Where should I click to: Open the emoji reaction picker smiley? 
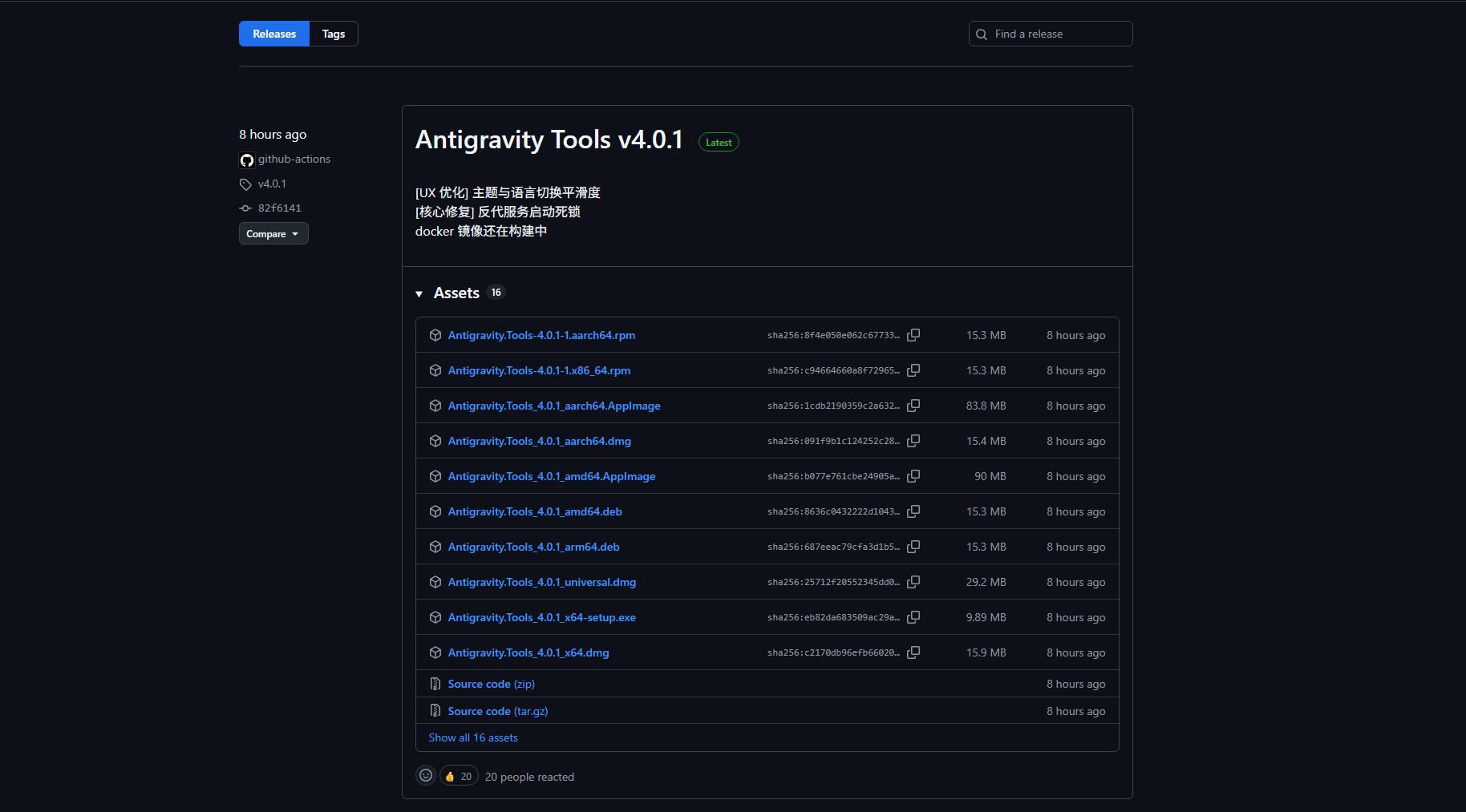426,775
